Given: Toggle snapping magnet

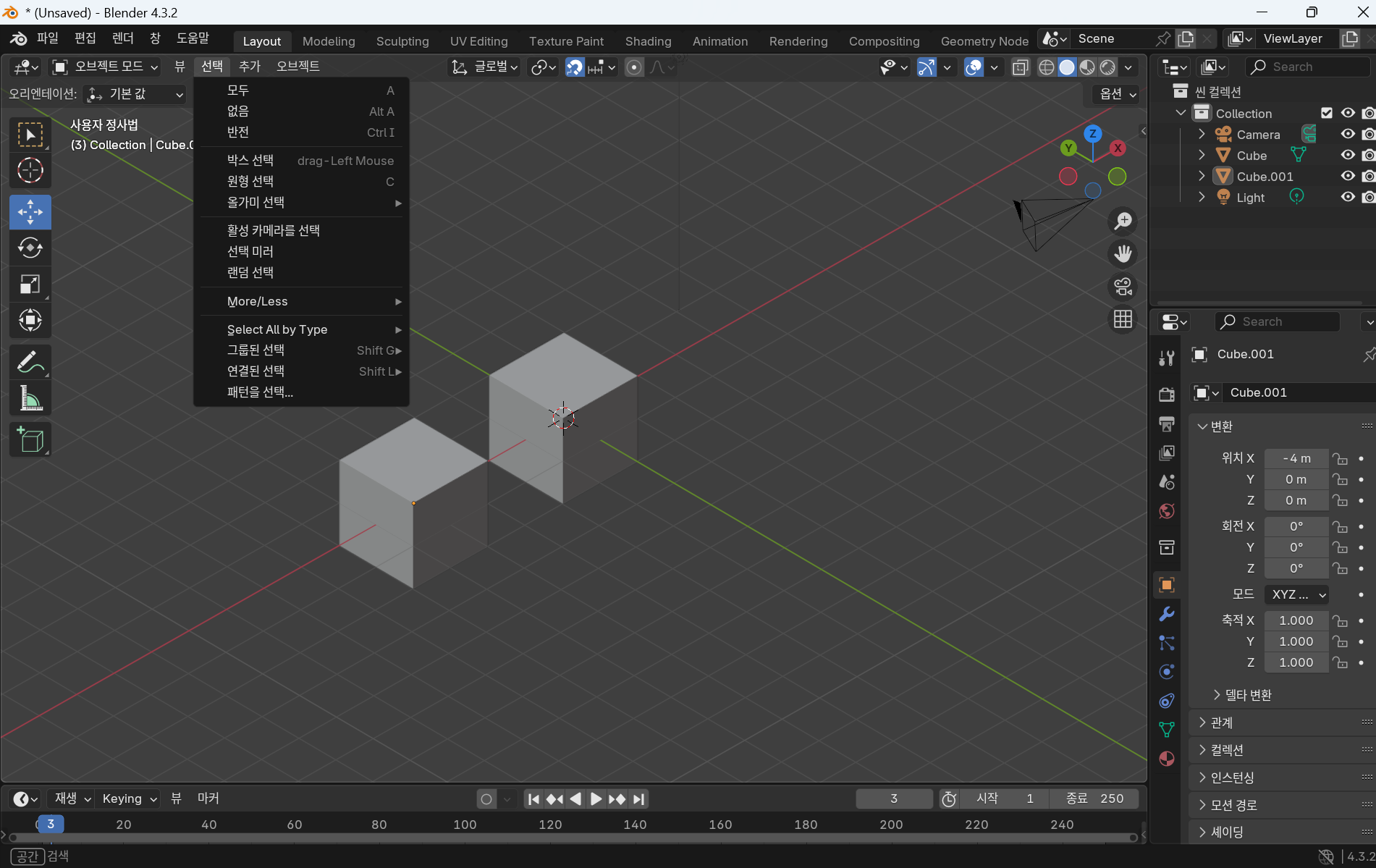Looking at the screenshot, I should tap(575, 67).
